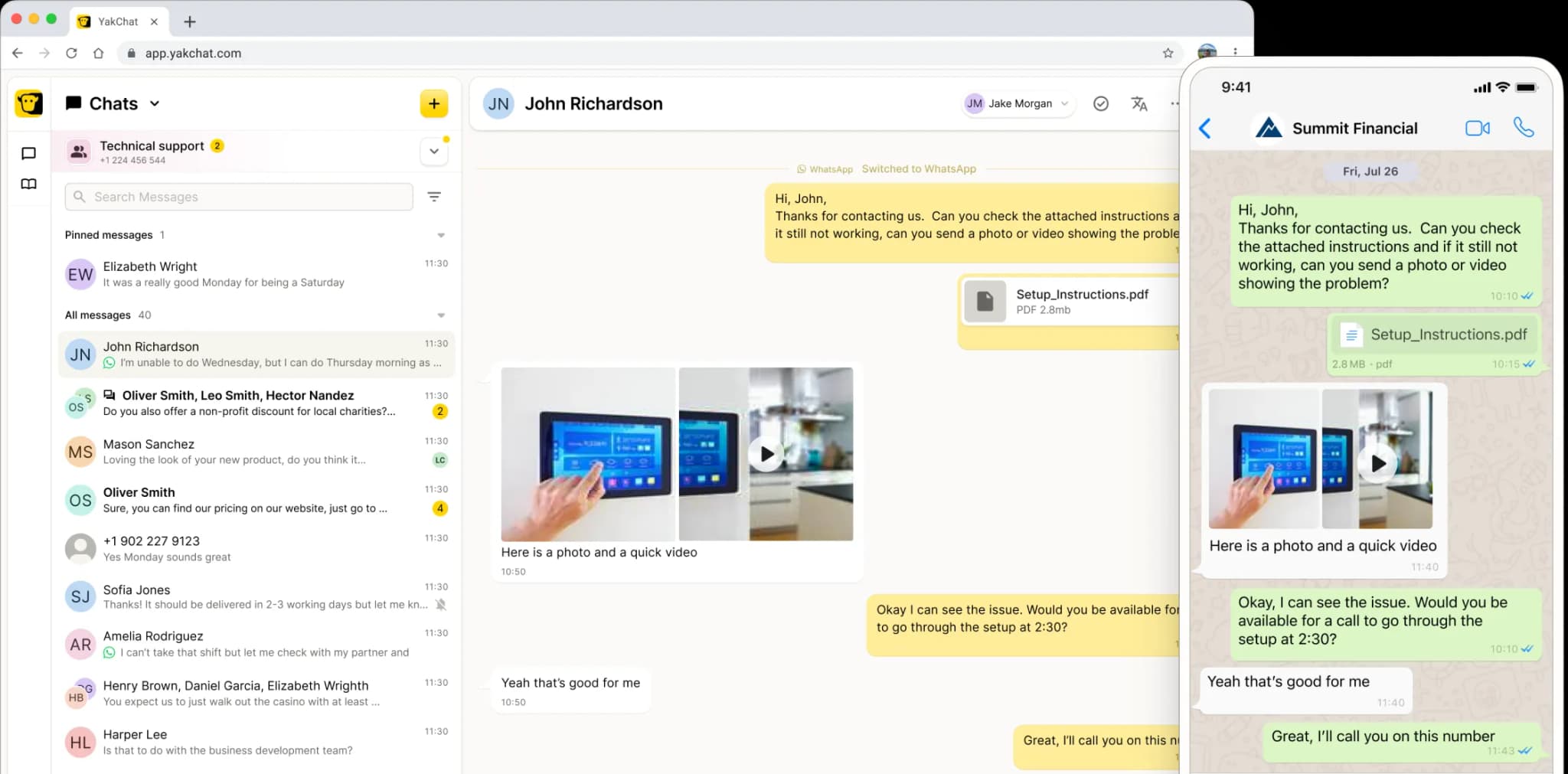Image resolution: width=1568 pixels, height=774 pixels.
Task: Open the Jake Morgan assignee dropdown
Action: [x=1018, y=103]
